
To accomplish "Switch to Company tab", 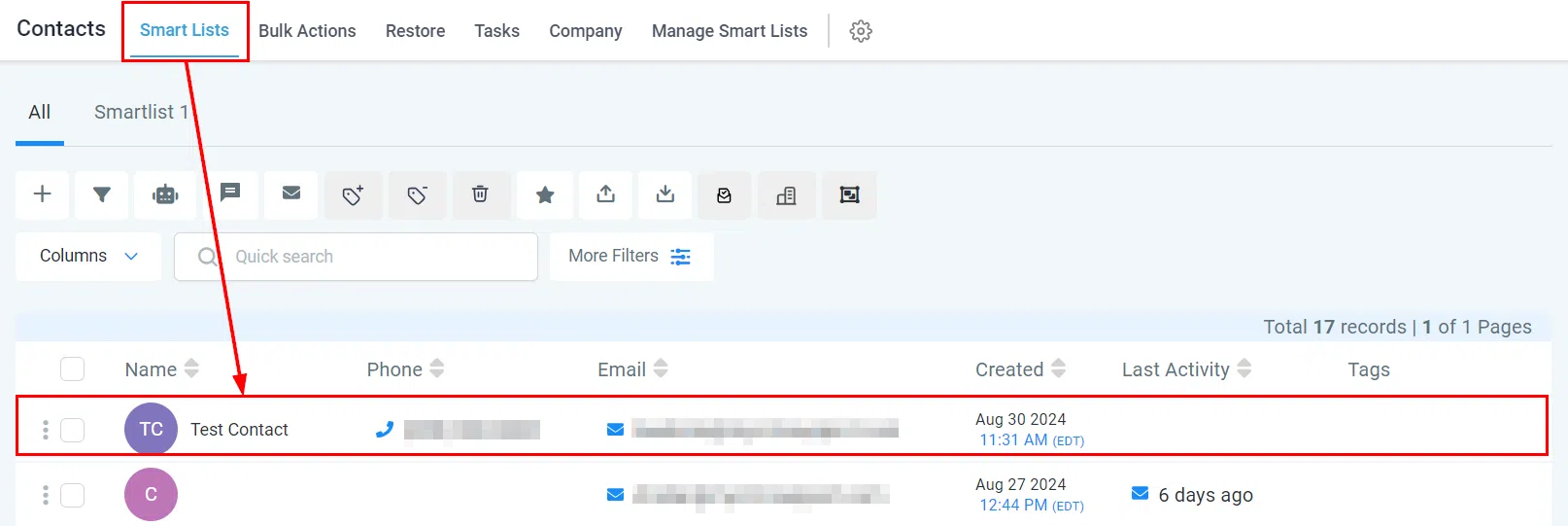I will pos(586,31).
